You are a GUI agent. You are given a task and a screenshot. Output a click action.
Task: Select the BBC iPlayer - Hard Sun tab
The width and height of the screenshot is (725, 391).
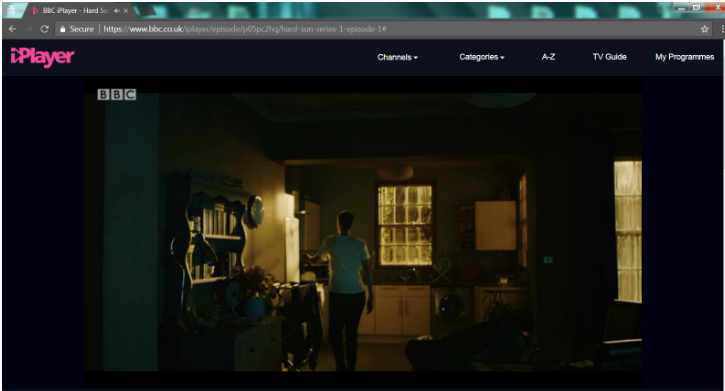click(75, 11)
